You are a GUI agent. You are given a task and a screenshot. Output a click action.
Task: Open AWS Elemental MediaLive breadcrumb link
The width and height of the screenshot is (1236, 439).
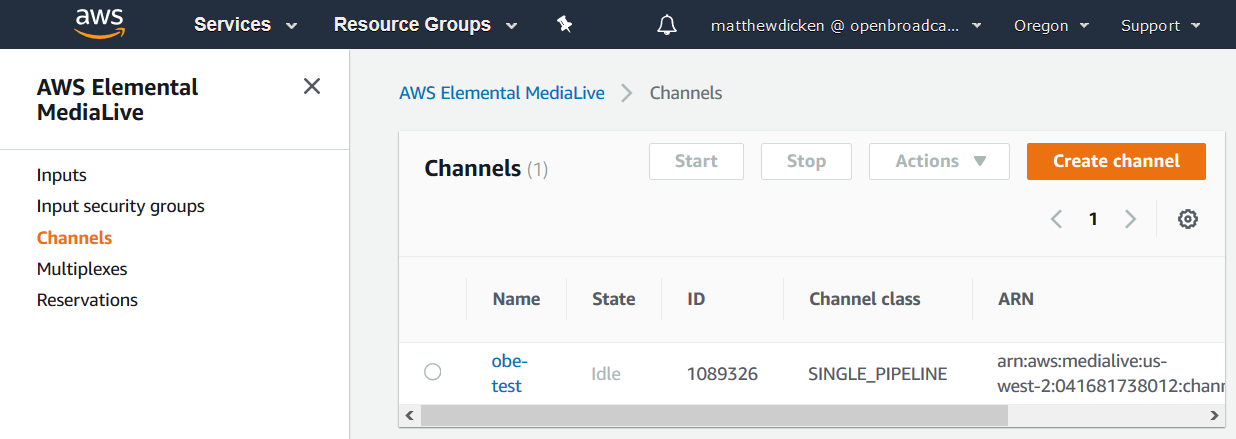(502, 93)
